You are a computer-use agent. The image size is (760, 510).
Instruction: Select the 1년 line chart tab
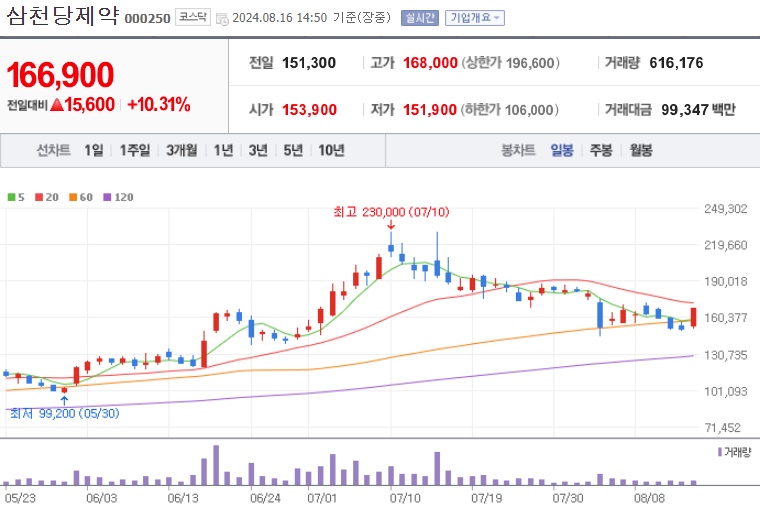tap(223, 150)
